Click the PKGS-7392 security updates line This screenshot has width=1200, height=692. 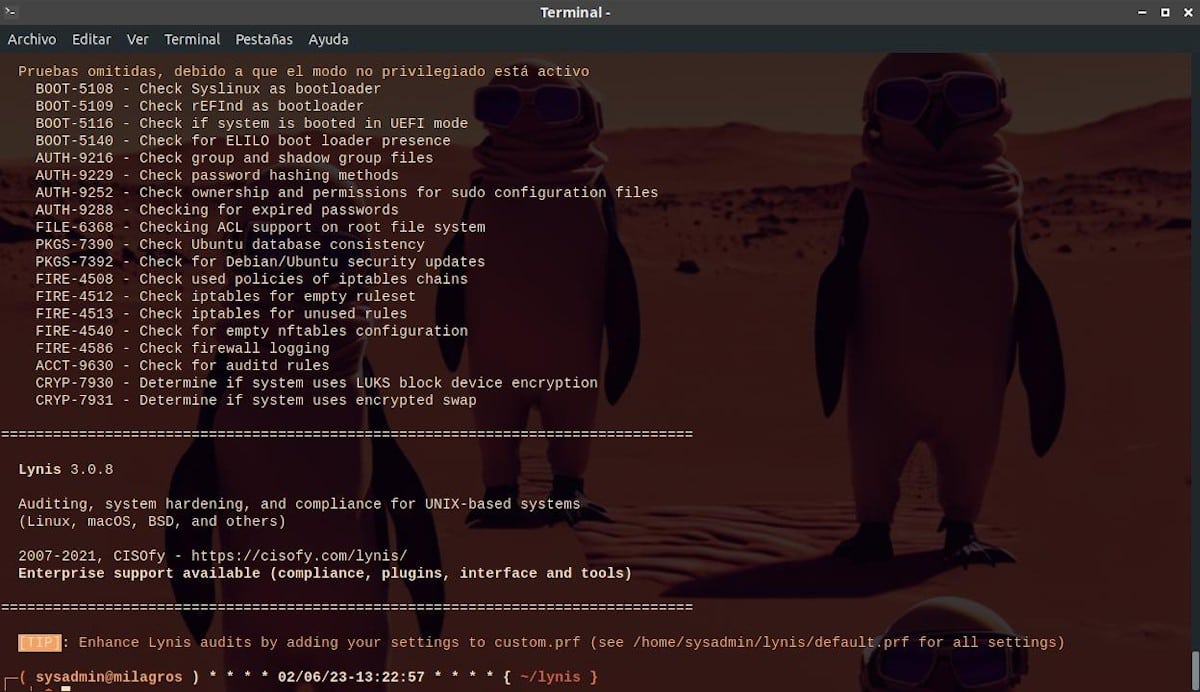260,262
